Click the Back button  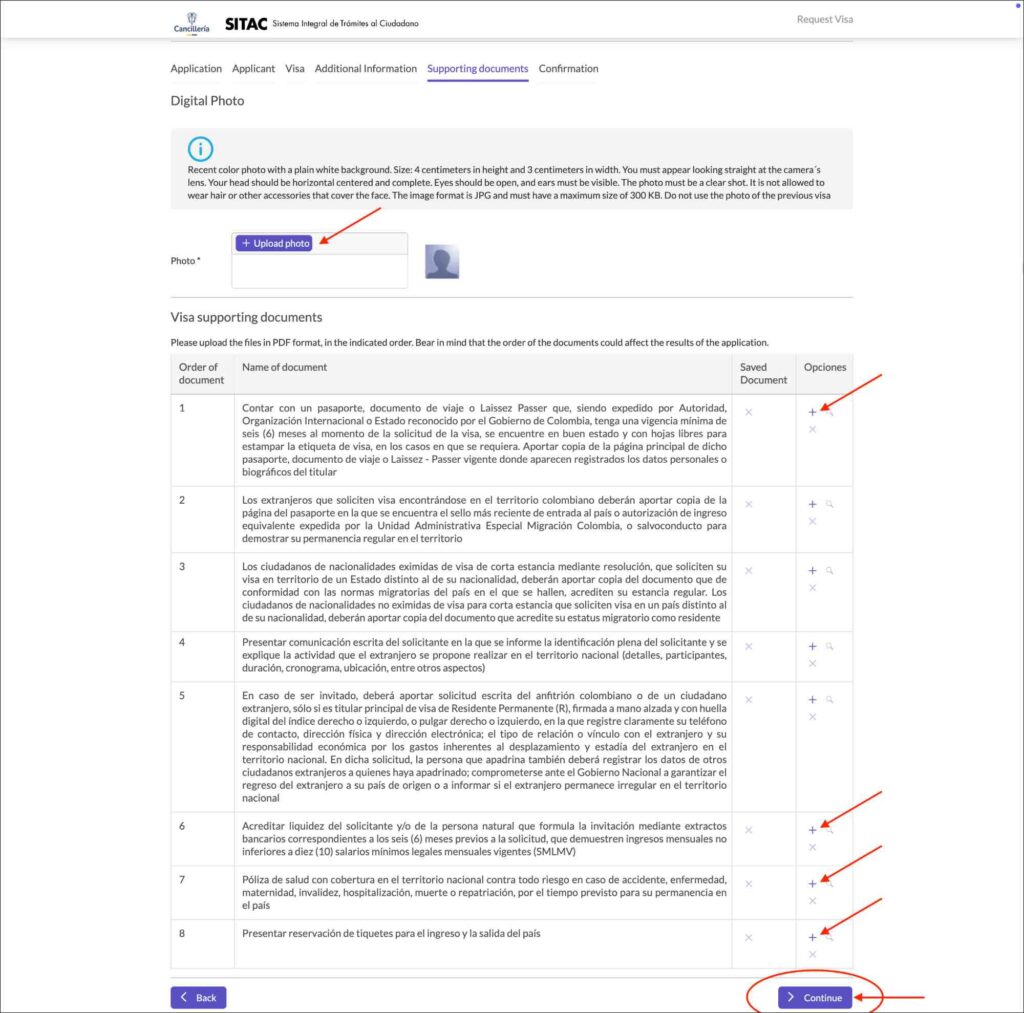[x=197, y=997]
